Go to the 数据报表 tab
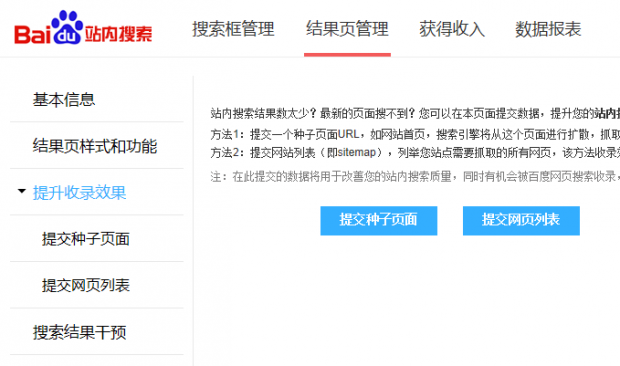620x366 pixels. tap(548, 29)
